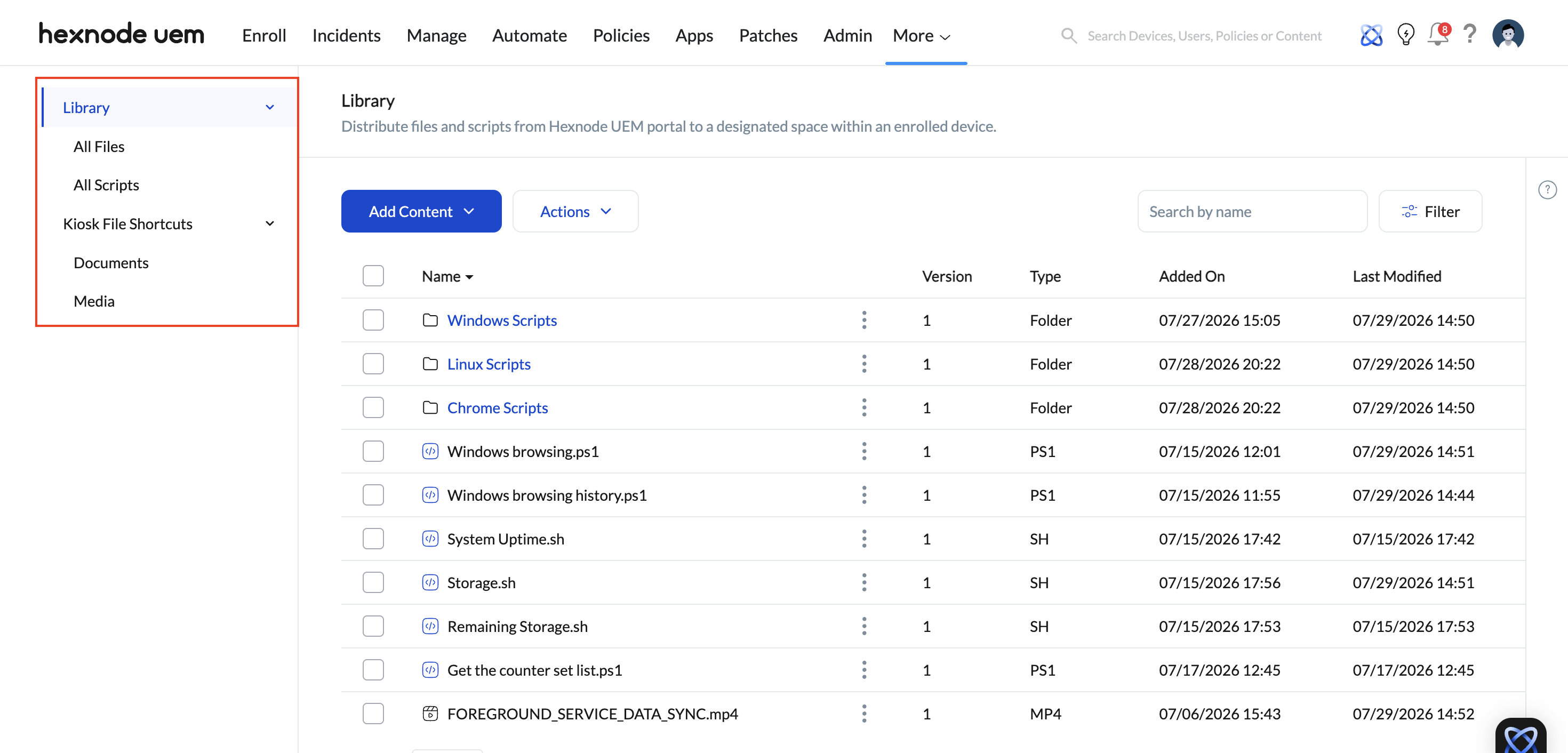The width and height of the screenshot is (1568, 753).
Task: Click the video file icon of FOREGROUND_SERVICE_DATA_SYNC.mp4
Action: point(430,714)
